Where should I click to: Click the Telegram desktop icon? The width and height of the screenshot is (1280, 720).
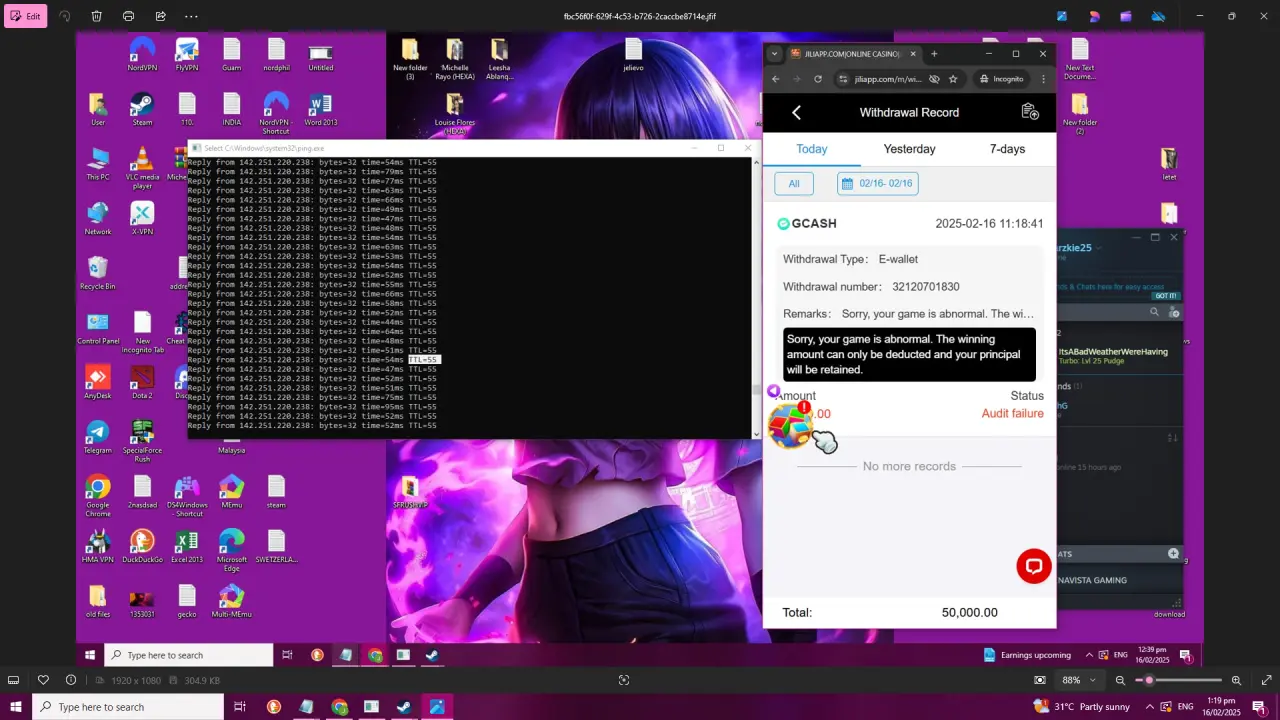pos(98,437)
